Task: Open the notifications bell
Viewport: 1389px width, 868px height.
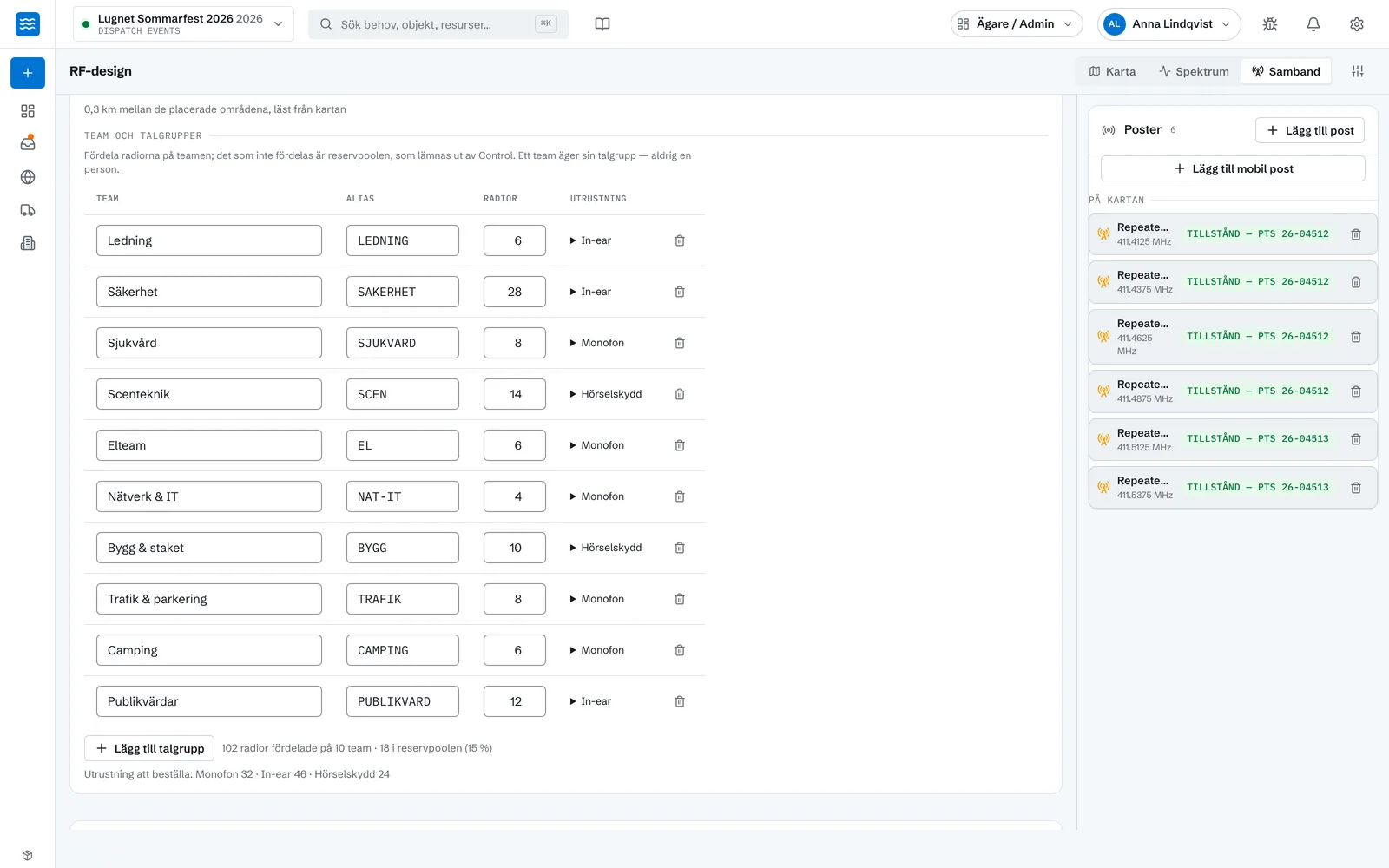Action: coord(1313,24)
